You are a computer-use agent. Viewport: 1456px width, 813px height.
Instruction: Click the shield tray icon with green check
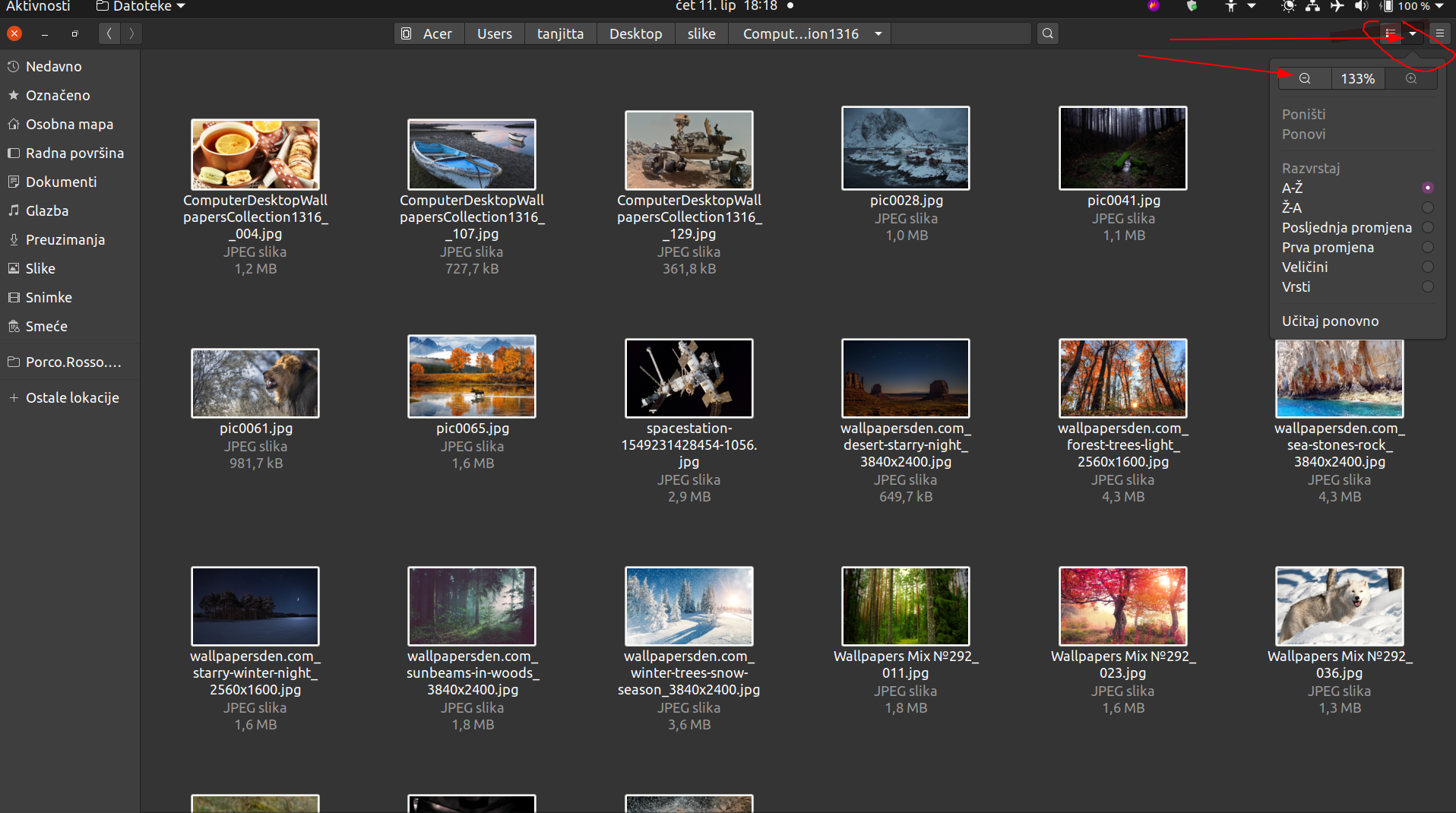point(1192,6)
